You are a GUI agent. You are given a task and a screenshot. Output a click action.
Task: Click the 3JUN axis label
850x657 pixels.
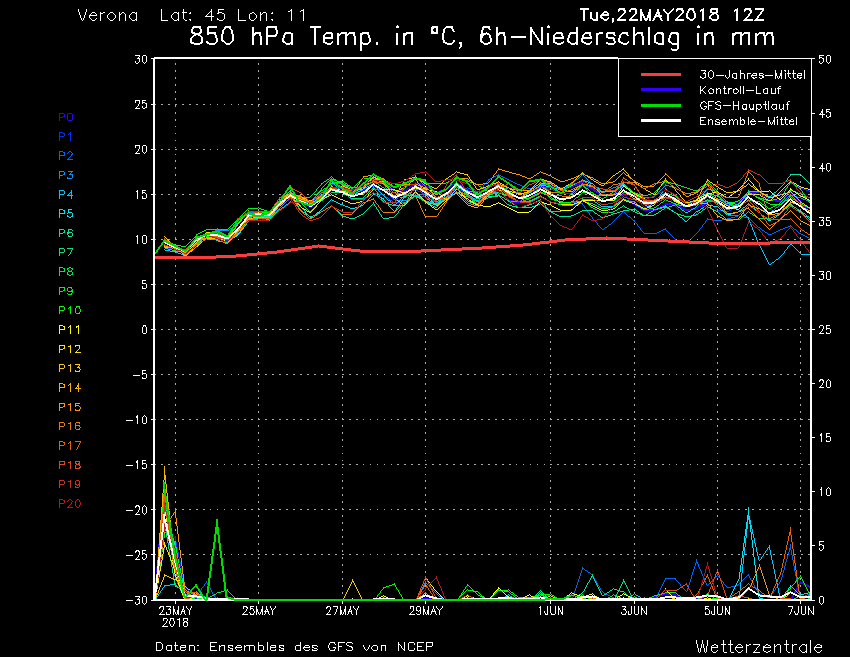pyautogui.click(x=634, y=611)
